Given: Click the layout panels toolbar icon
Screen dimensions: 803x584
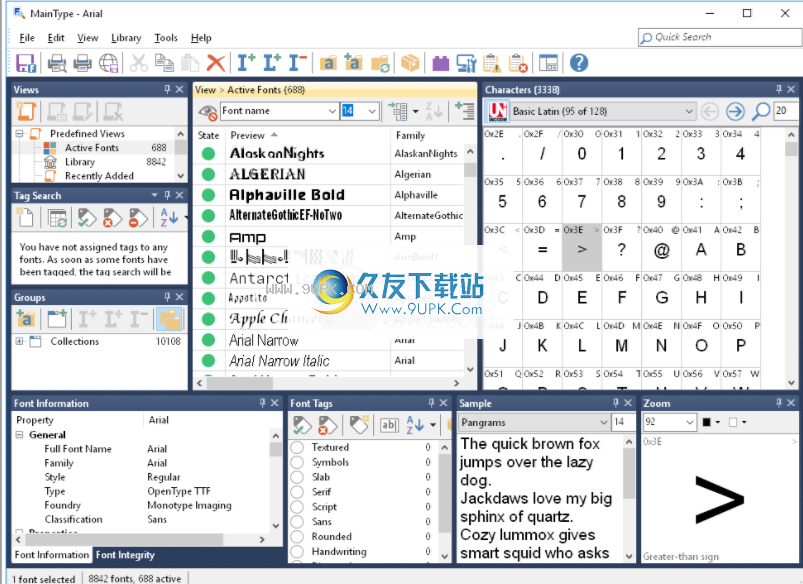Looking at the screenshot, I should click(548, 63).
